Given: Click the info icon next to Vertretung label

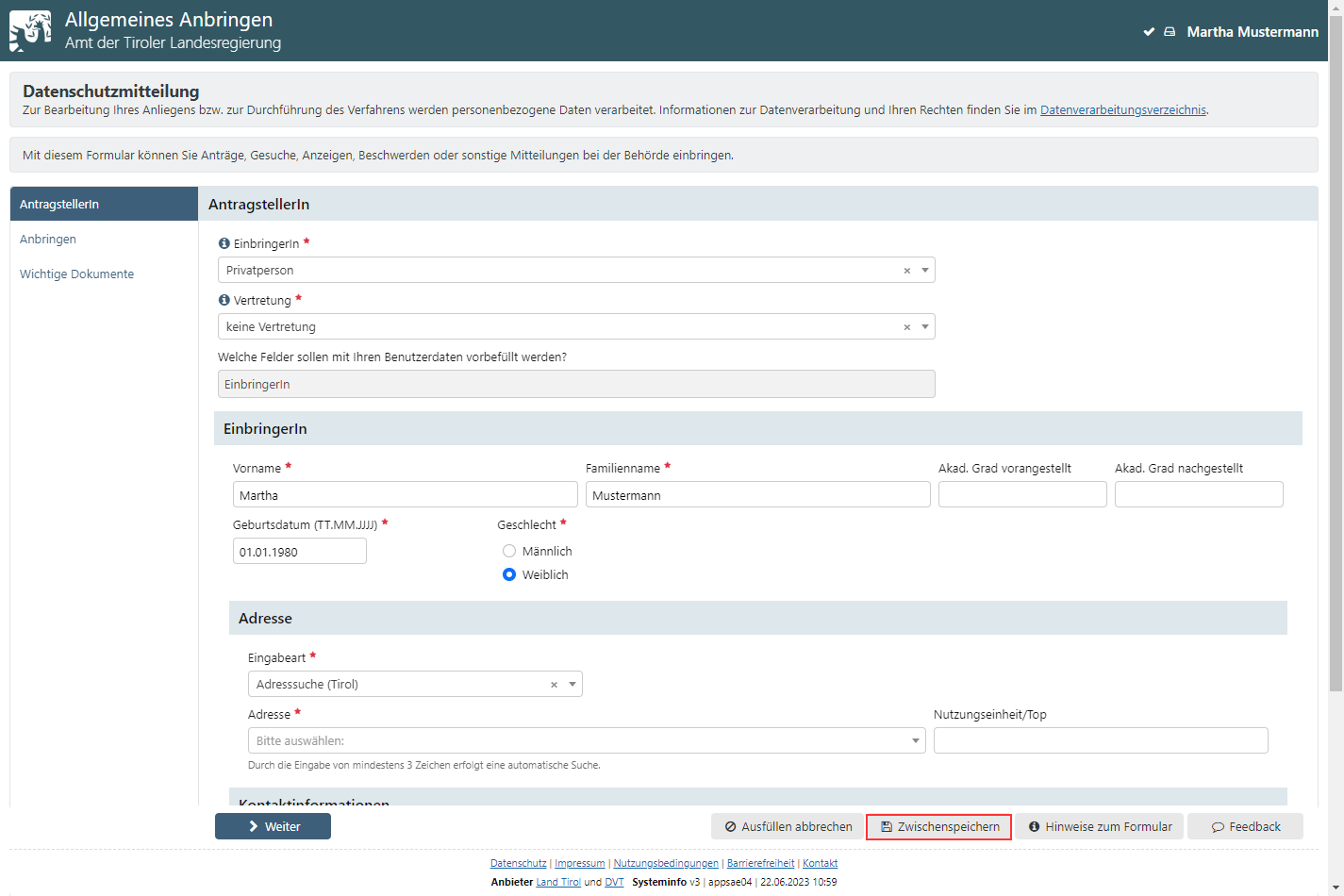Looking at the screenshot, I should (x=224, y=300).
